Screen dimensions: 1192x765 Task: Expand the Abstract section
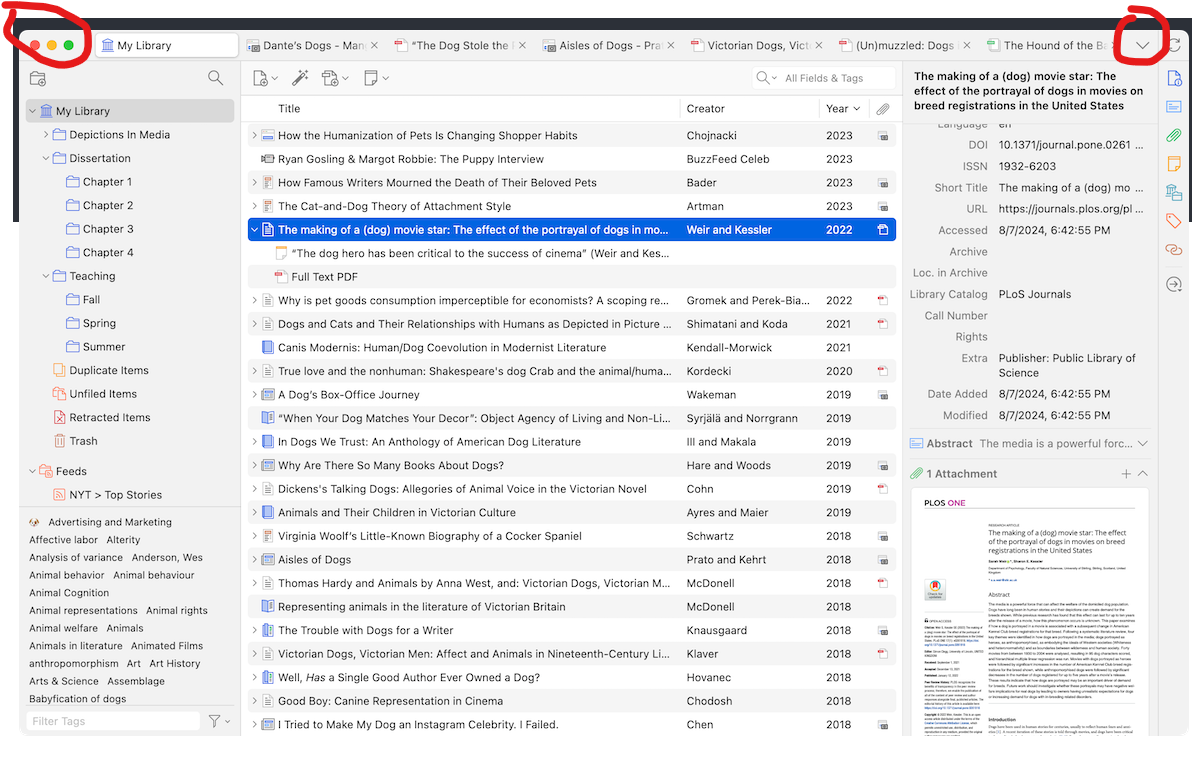[1143, 443]
